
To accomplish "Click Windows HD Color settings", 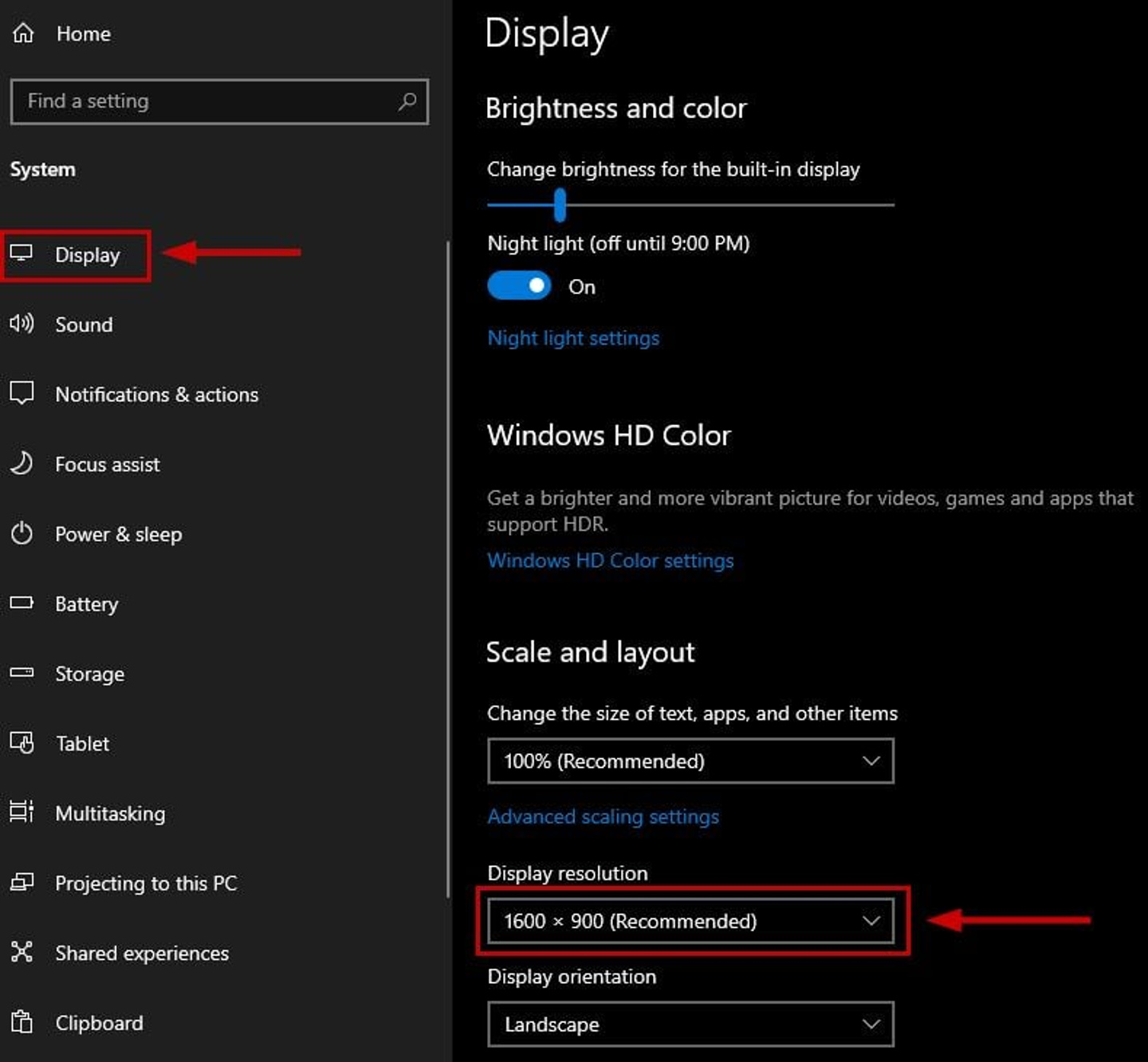I will coord(611,560).
